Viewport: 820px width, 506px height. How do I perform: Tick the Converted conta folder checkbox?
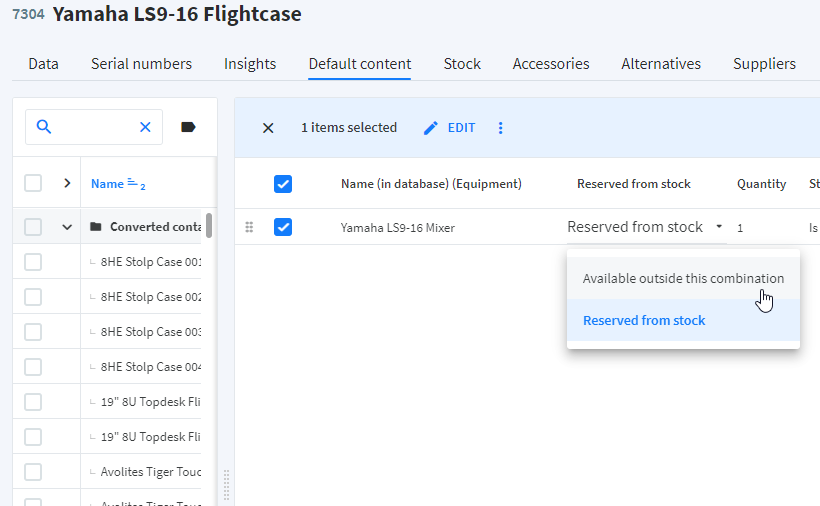click(x=33, y=227)
